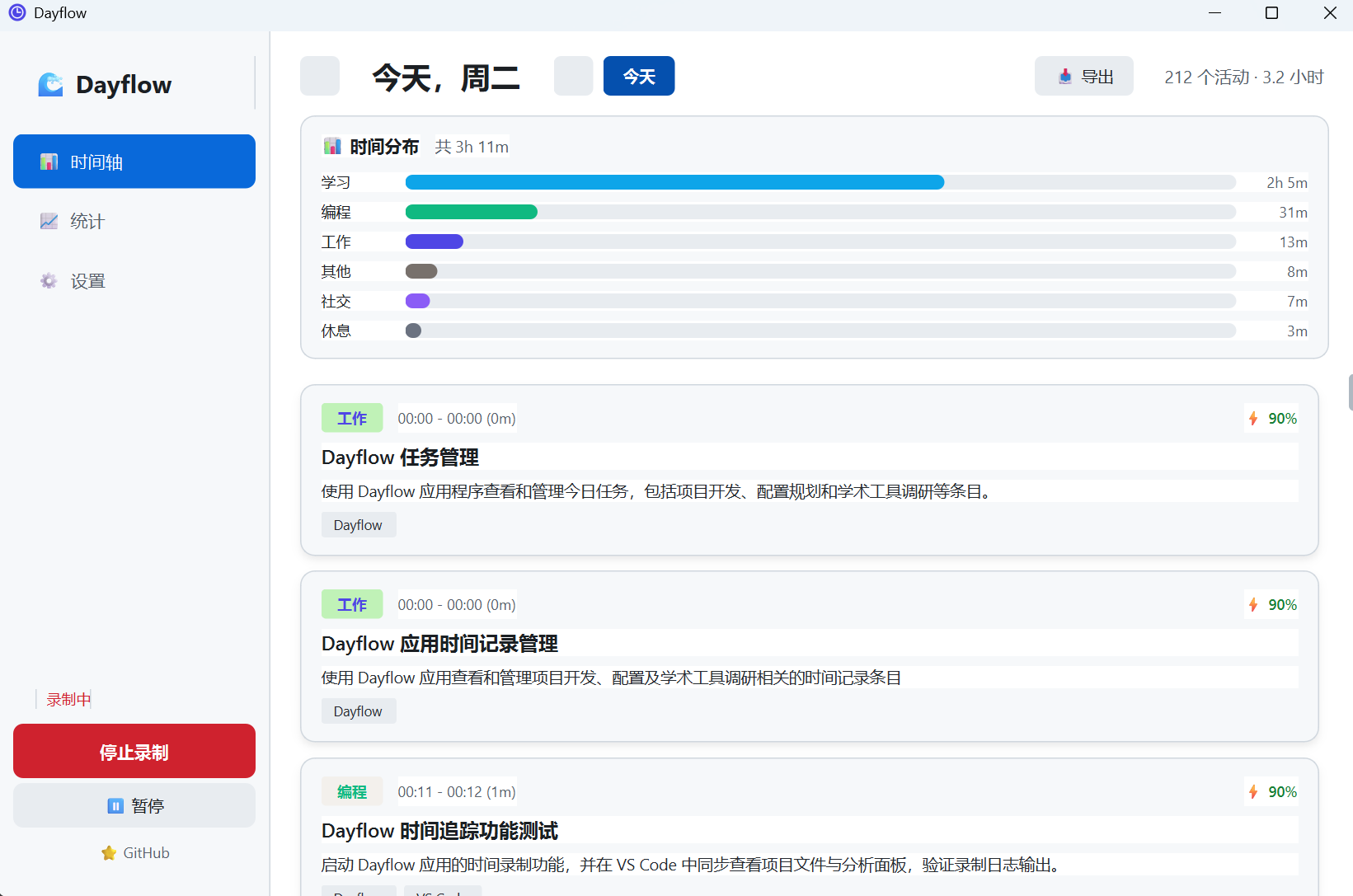
Task: Switch to the 统计 statistics page
Action: [134, 221]
